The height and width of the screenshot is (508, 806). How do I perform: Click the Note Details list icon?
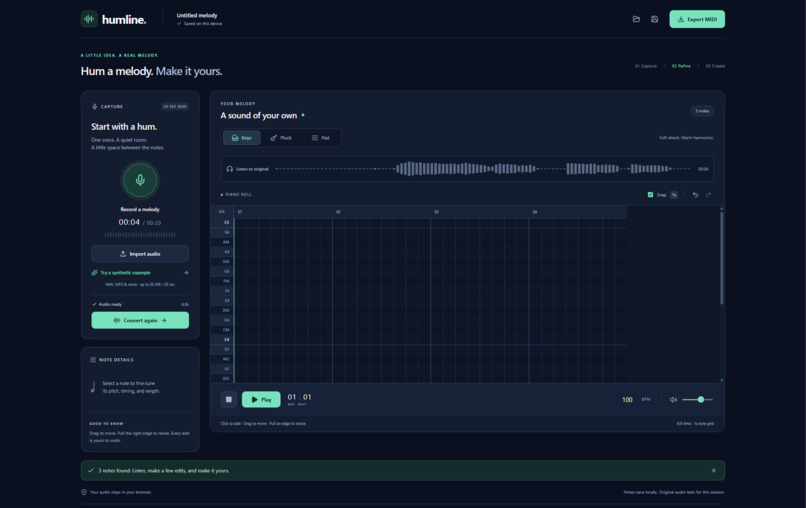[93, 359]
